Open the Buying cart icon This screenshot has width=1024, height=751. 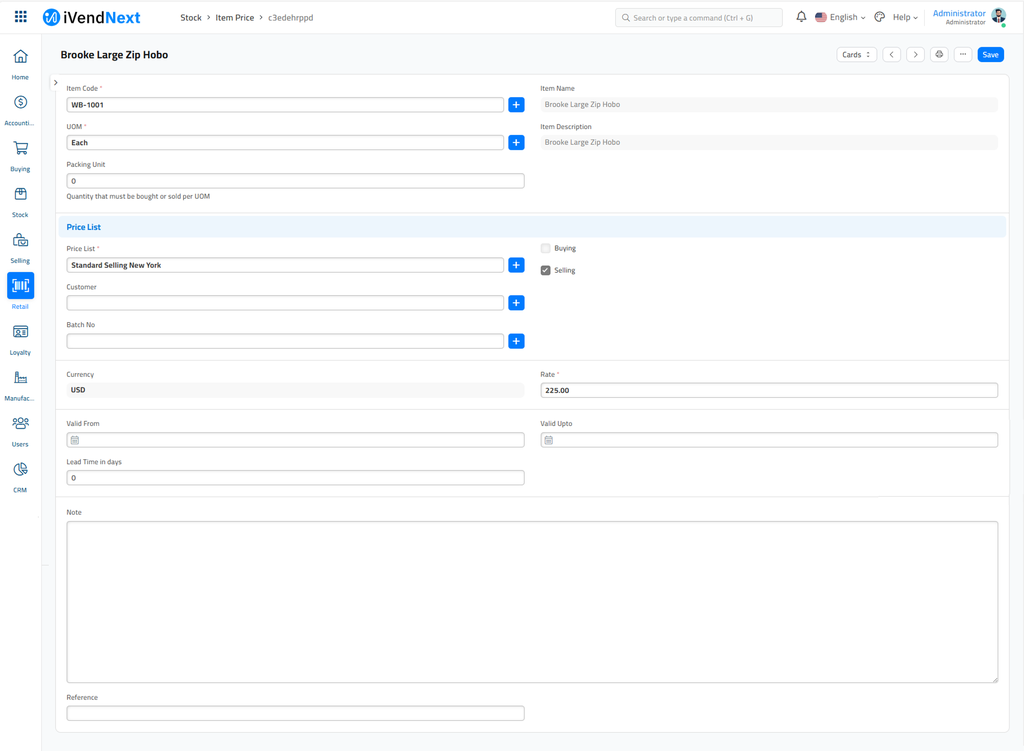click(20, 149)
